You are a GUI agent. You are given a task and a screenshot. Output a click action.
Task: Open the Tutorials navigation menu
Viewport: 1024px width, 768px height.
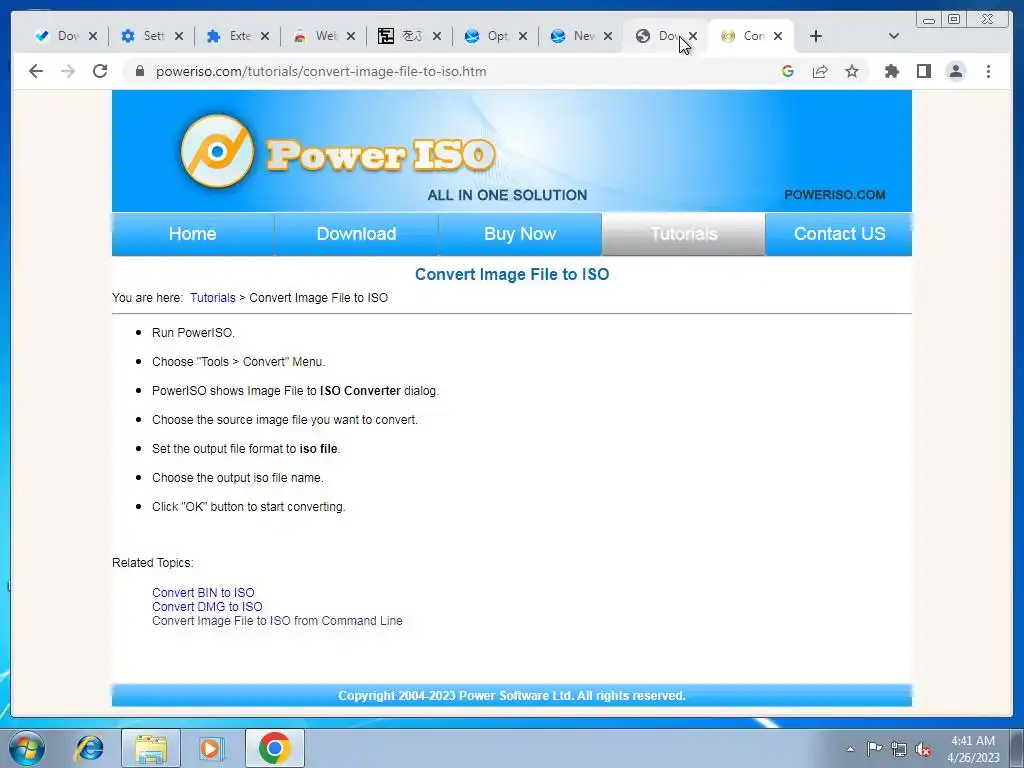[684, 234]
